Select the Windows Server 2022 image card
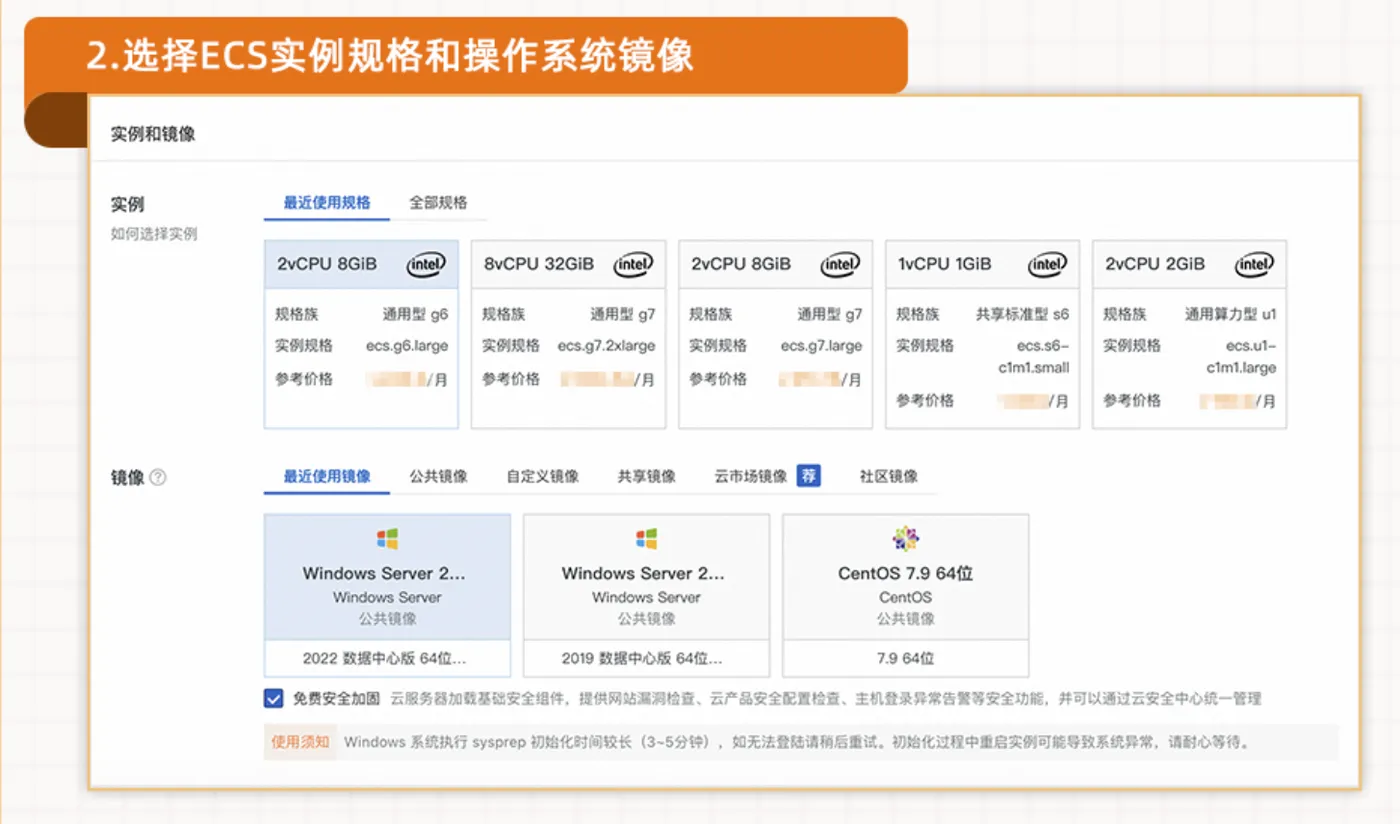Viewport: 1400px width, 824px height. [x=387, y=595]
